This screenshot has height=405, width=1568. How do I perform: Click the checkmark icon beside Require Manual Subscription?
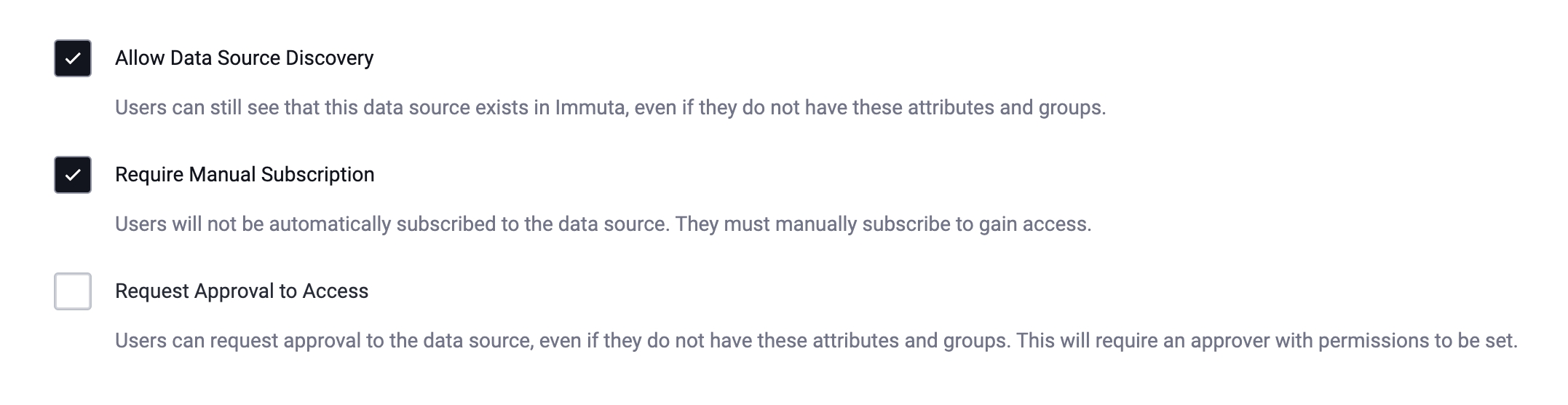(73, 175)
